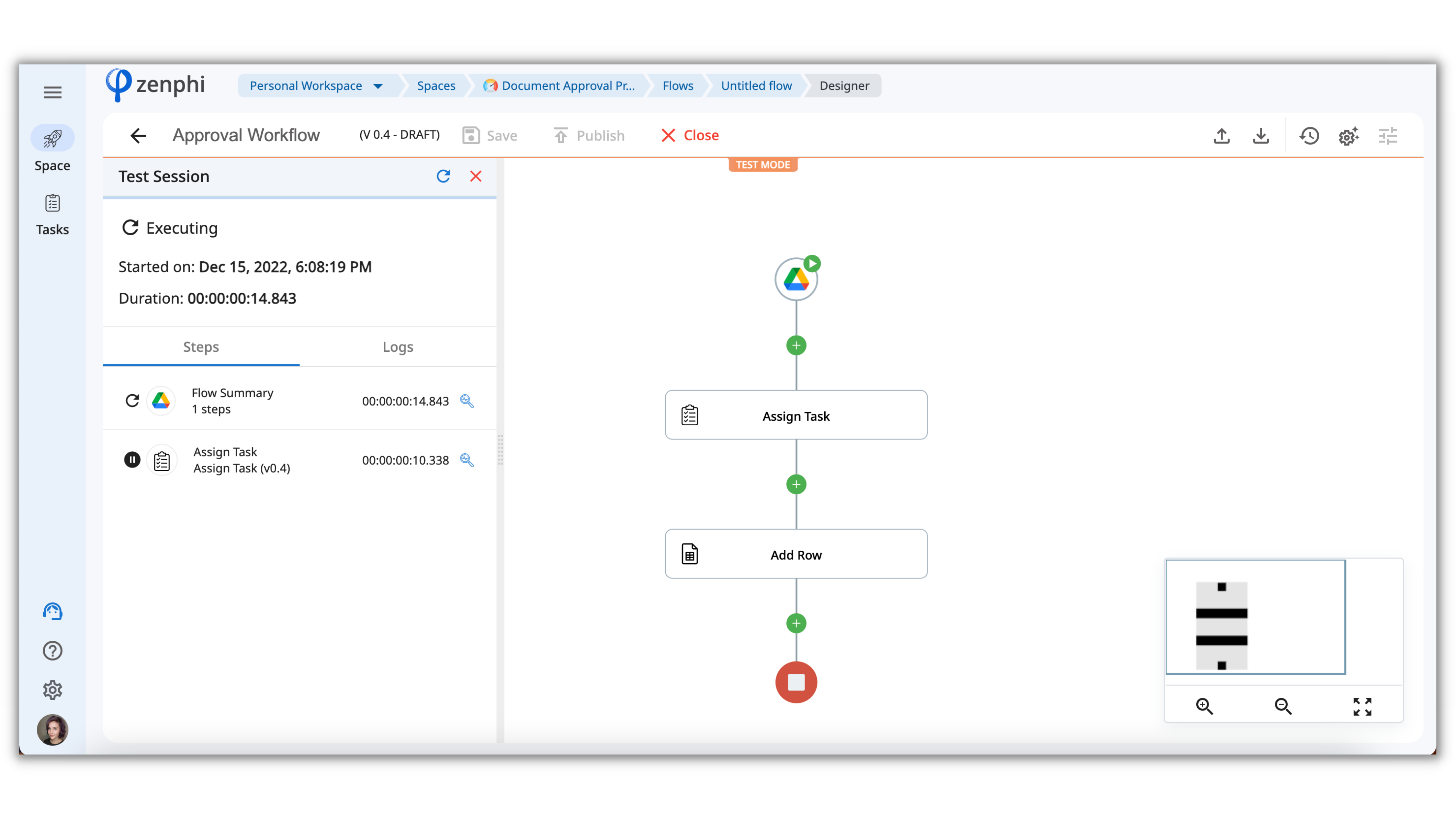Image resolution: width=1456 pixels, height=819 pixels.
Task: Click the refresh Test Session icon
Action: pyautogui.click(x=443, y=176)
